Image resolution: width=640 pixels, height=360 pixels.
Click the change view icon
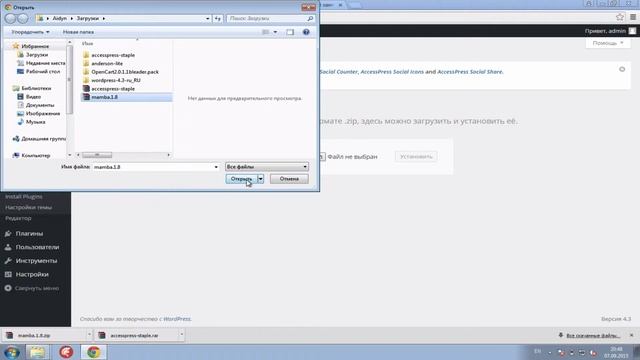tap(265, 32)
